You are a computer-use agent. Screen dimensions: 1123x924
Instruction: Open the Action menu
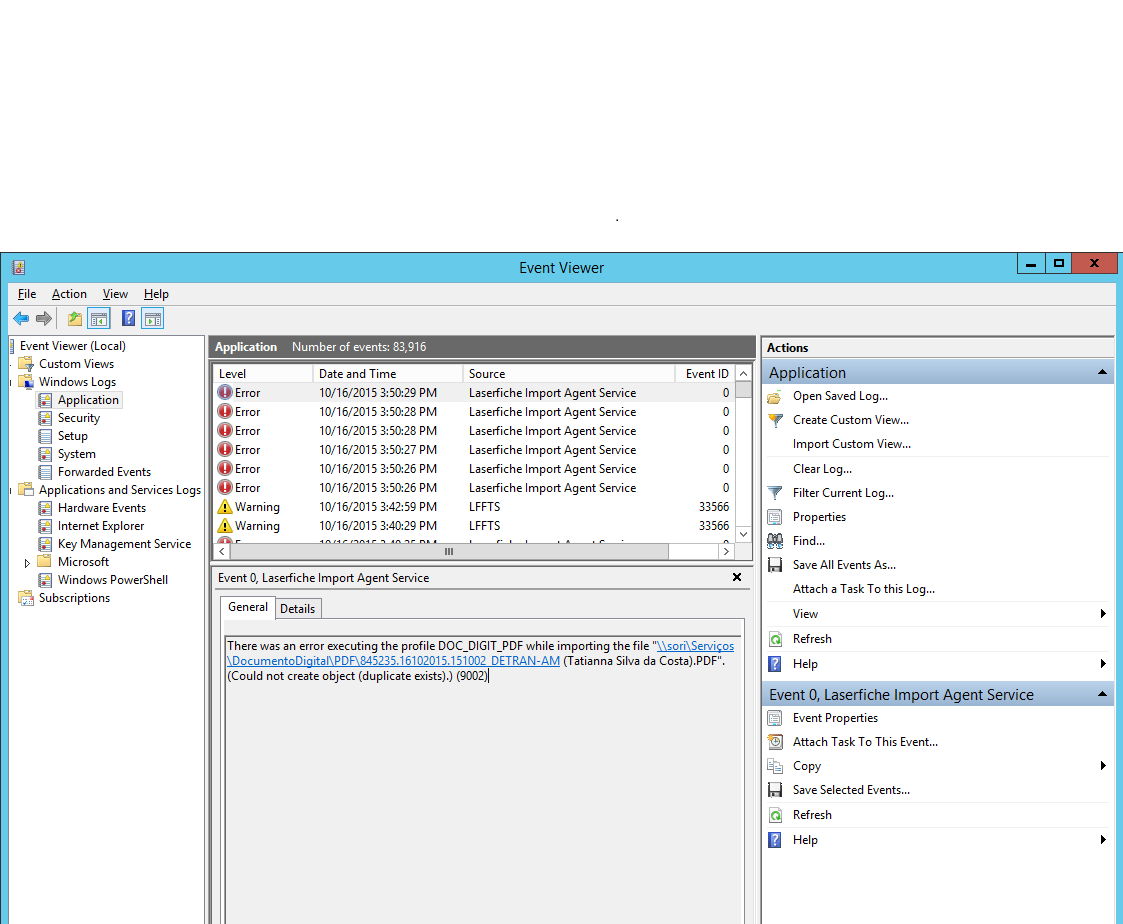pos(69,294)
